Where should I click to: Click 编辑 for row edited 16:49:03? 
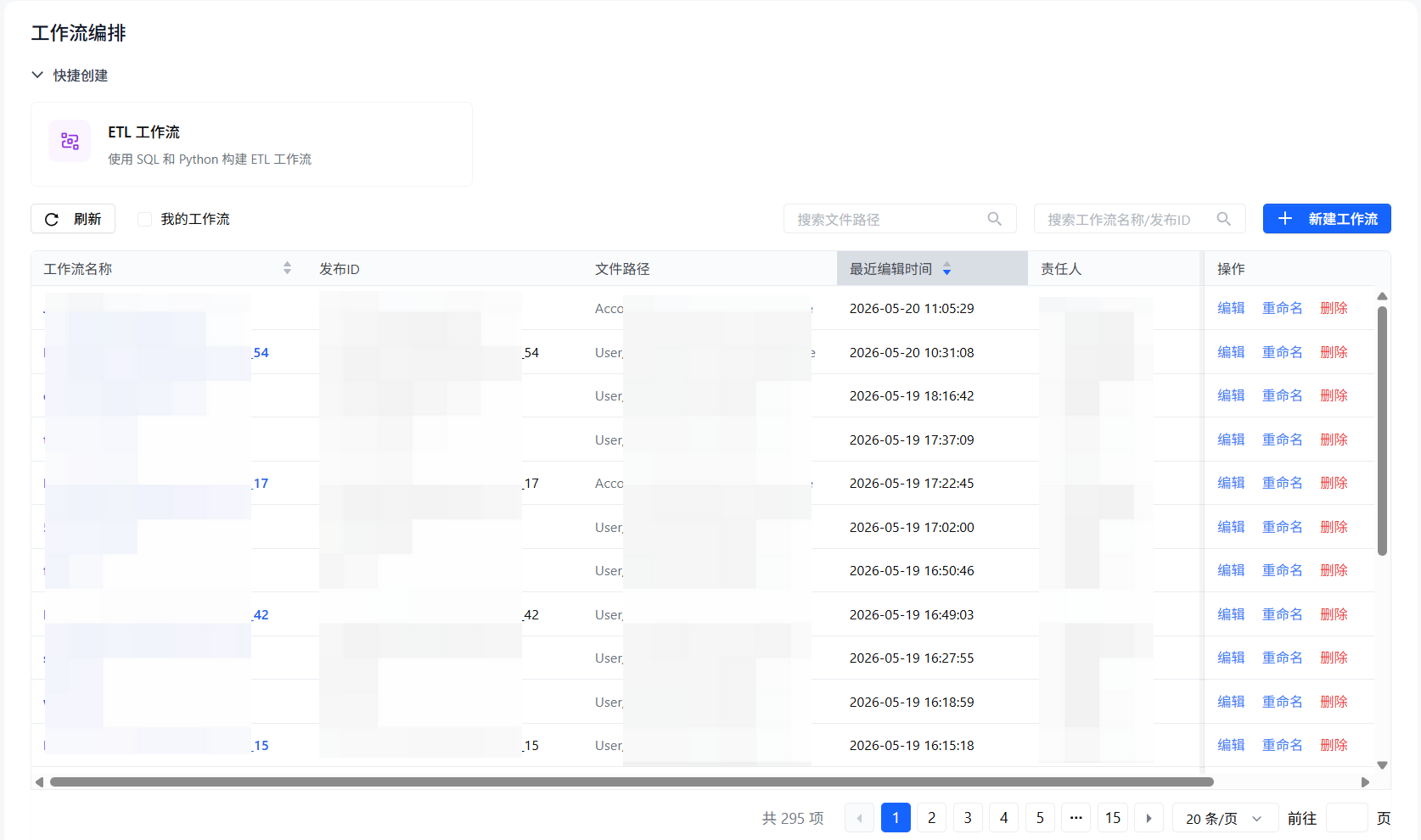(1231, 614)
